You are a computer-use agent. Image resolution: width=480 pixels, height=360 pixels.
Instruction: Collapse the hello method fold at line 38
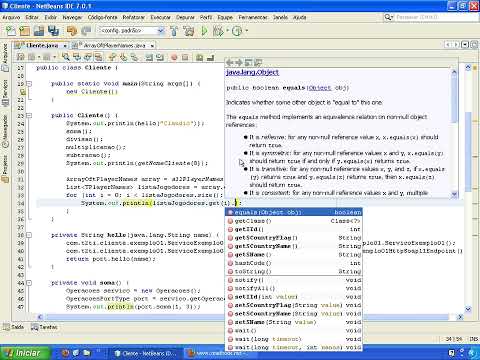point(29,235)
